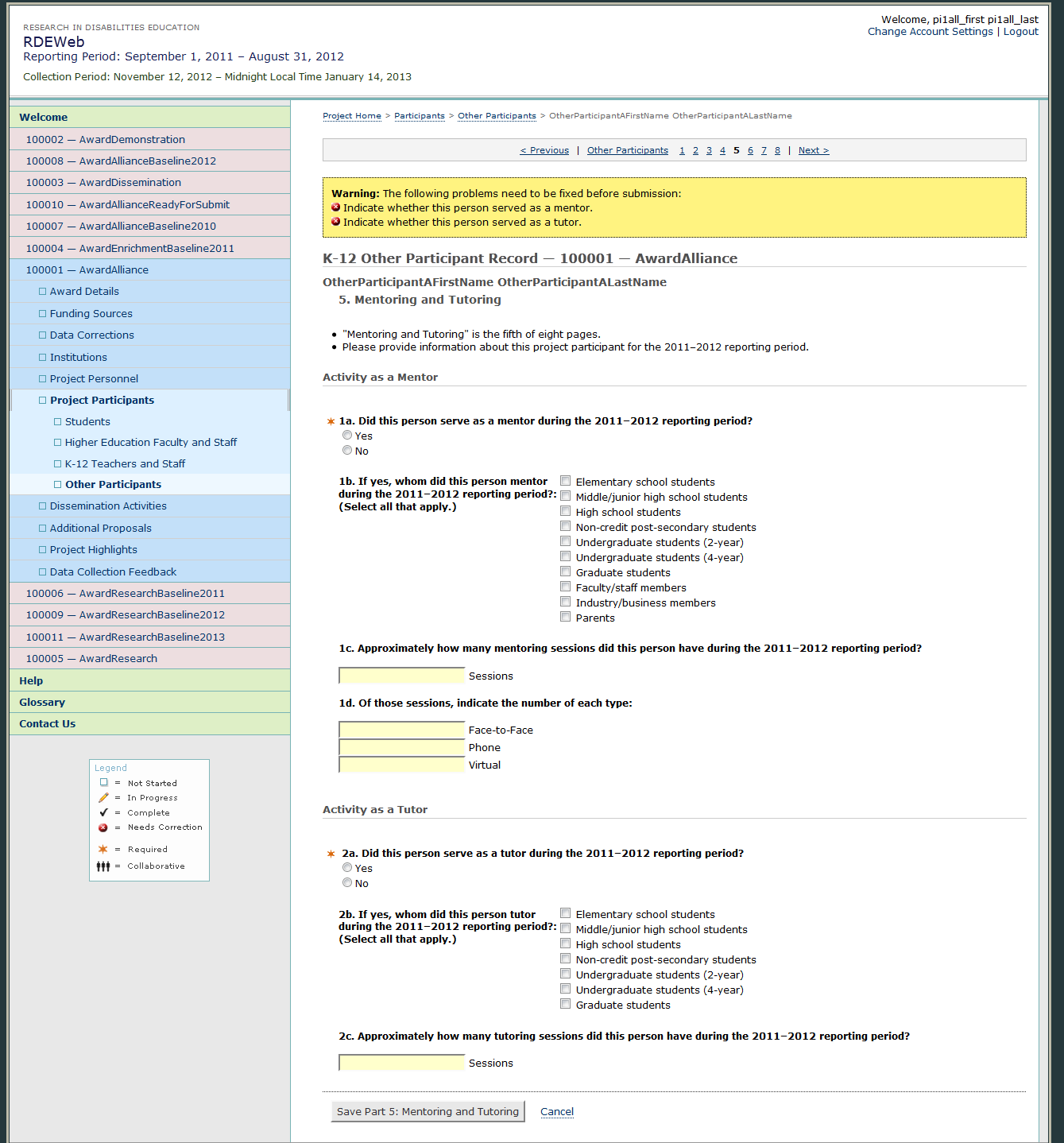1064x1143 pixels.
Task: Expand the 100001 — AwardAlliance award section
Action: coord(87,270)
